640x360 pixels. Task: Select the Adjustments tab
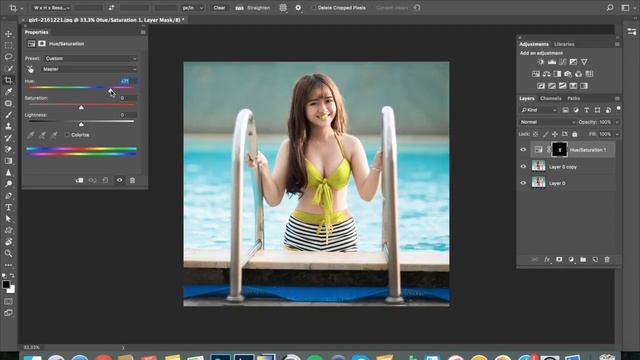tap(534, 44)
